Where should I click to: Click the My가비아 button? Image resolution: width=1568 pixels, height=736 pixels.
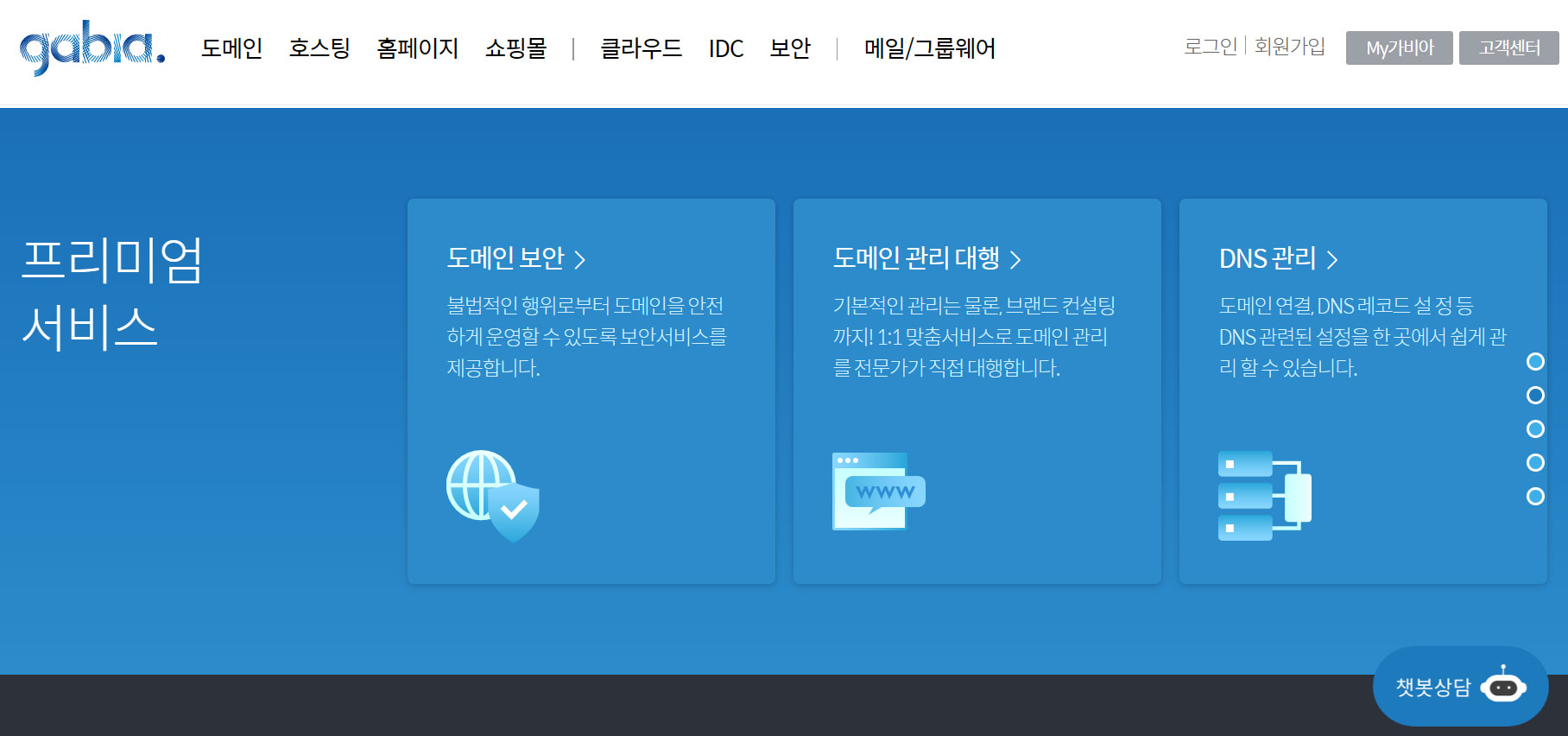click(1400, 48)
